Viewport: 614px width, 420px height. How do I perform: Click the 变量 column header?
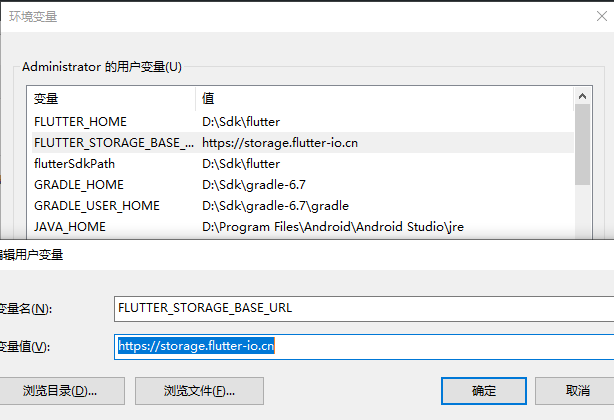point(111,99)
